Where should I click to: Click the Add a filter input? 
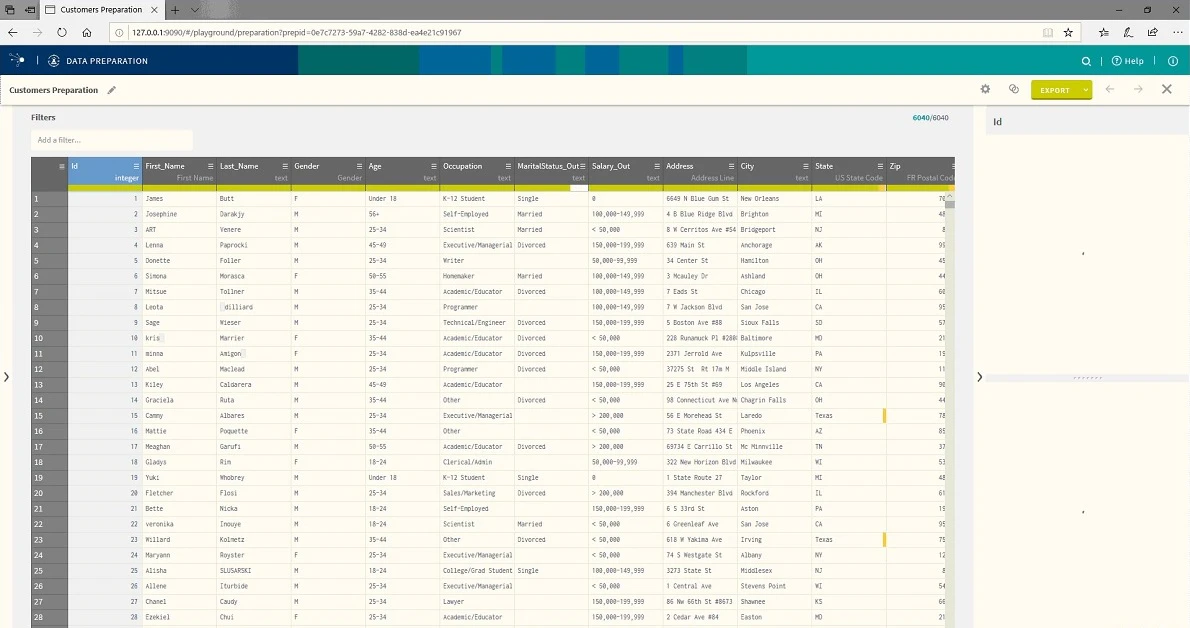click(x=112, y=140)
